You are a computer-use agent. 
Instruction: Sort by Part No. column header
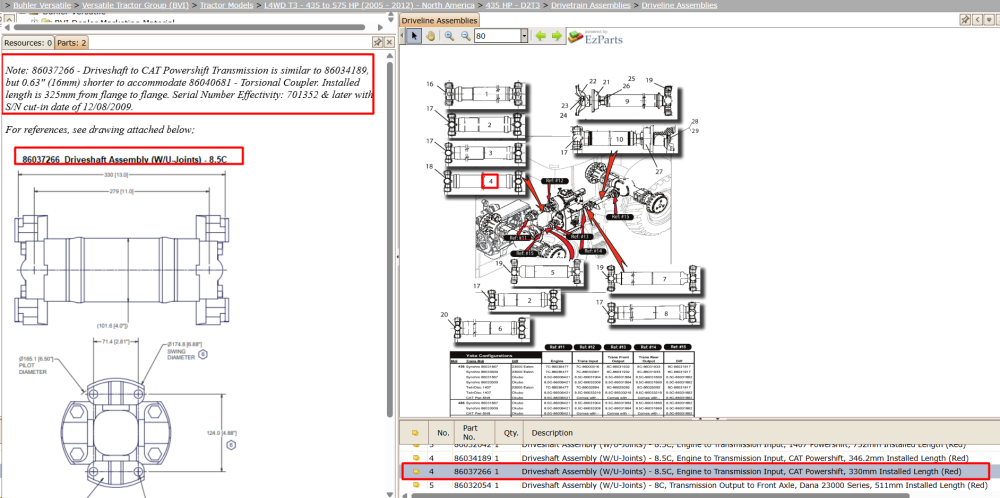(476, 432)
